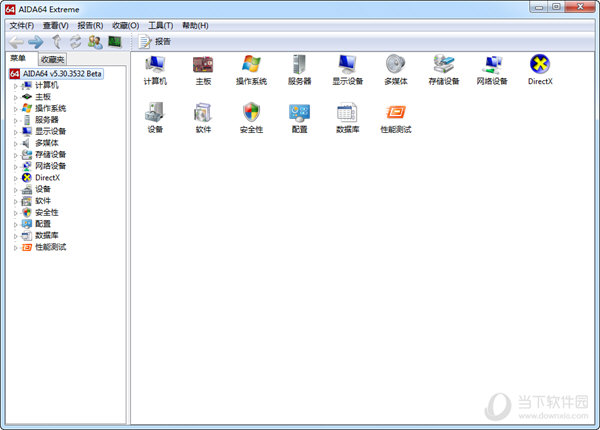Click the users toolbar icon
This screenshot has width=600, height=430.
click(x=95, y=42)
